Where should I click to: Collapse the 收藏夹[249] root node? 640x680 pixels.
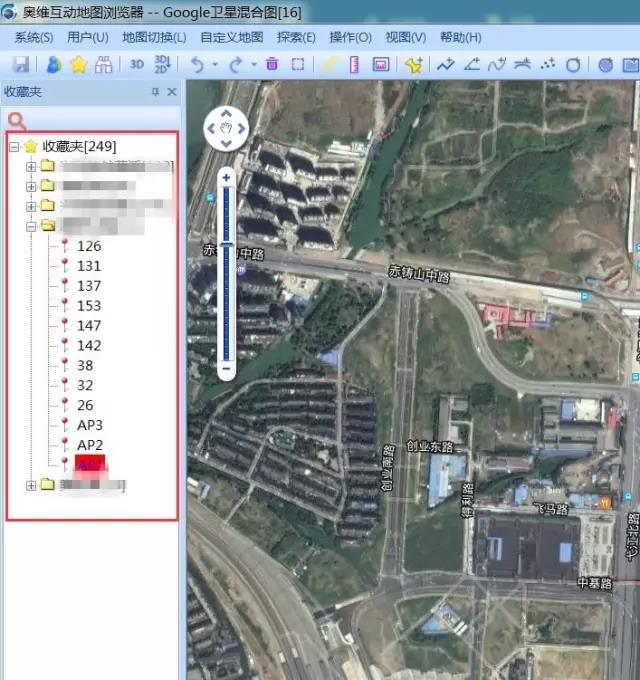click(x=14, y=147)
